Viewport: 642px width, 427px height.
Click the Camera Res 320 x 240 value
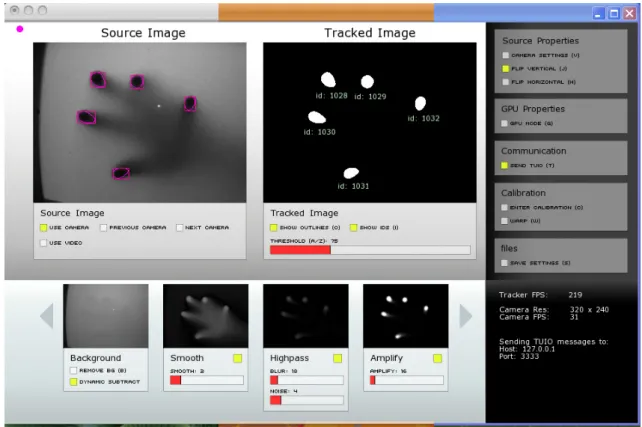tap(589, 310)
